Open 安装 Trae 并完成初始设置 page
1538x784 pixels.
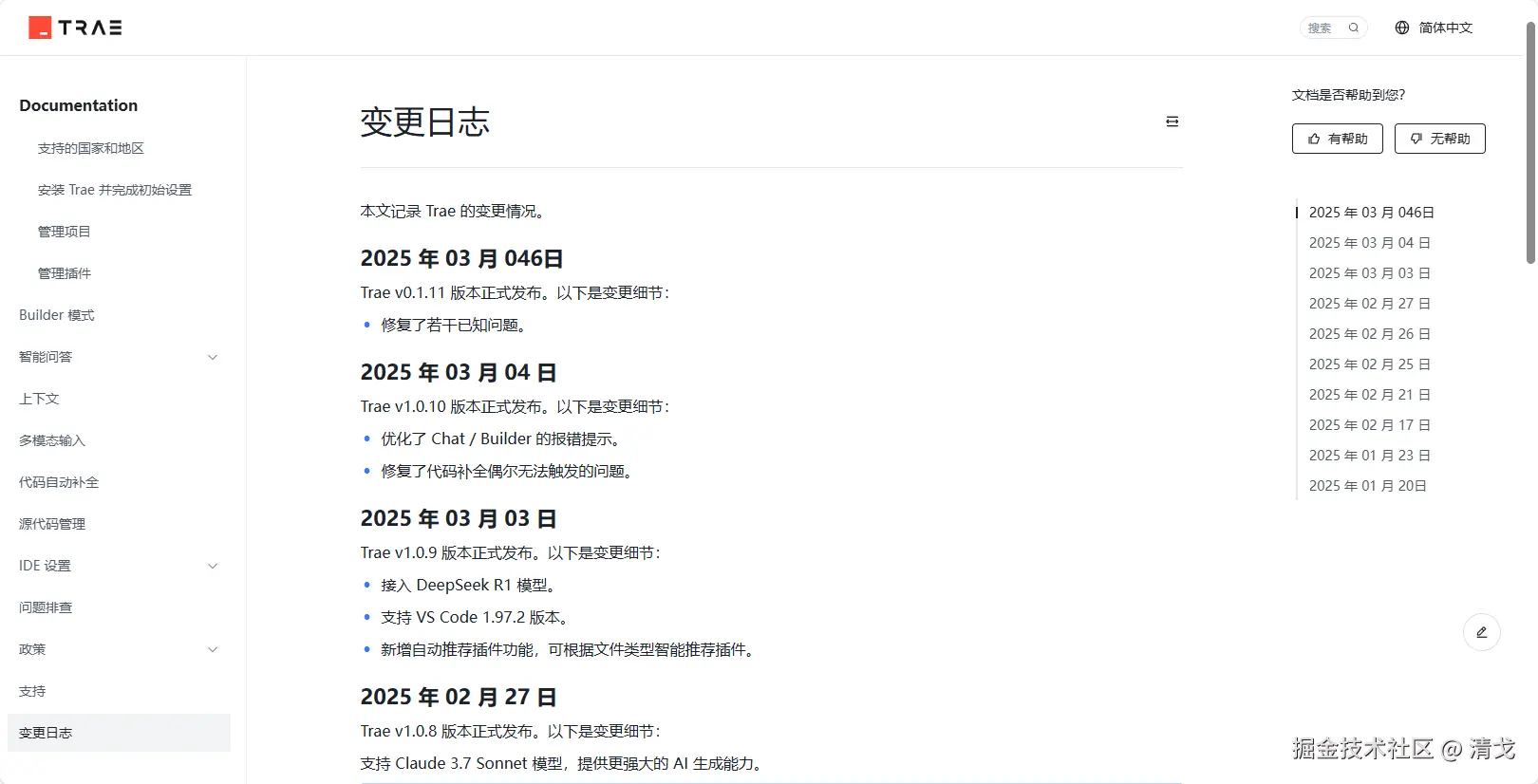coord(115,190)
